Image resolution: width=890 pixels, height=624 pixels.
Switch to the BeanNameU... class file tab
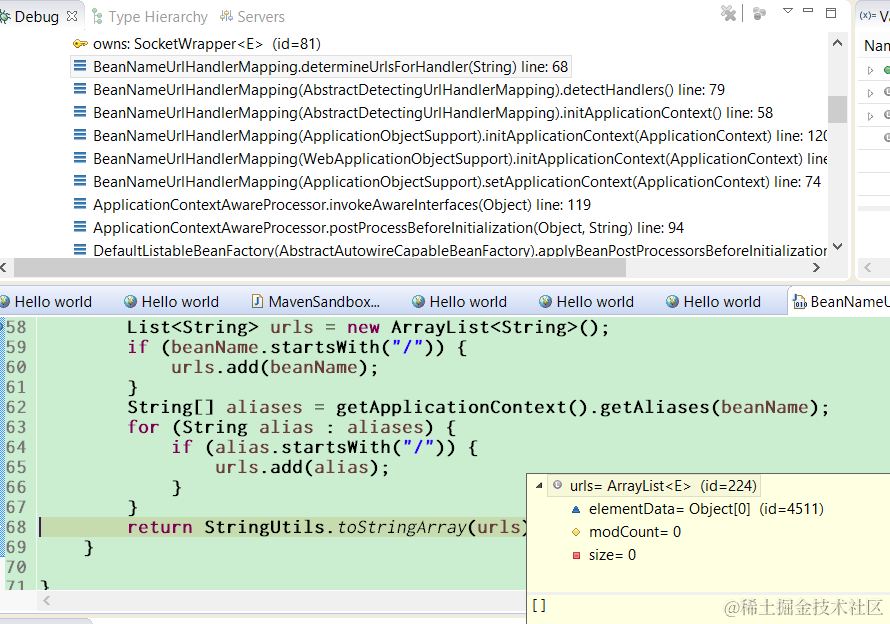click(x=841, y=301)
